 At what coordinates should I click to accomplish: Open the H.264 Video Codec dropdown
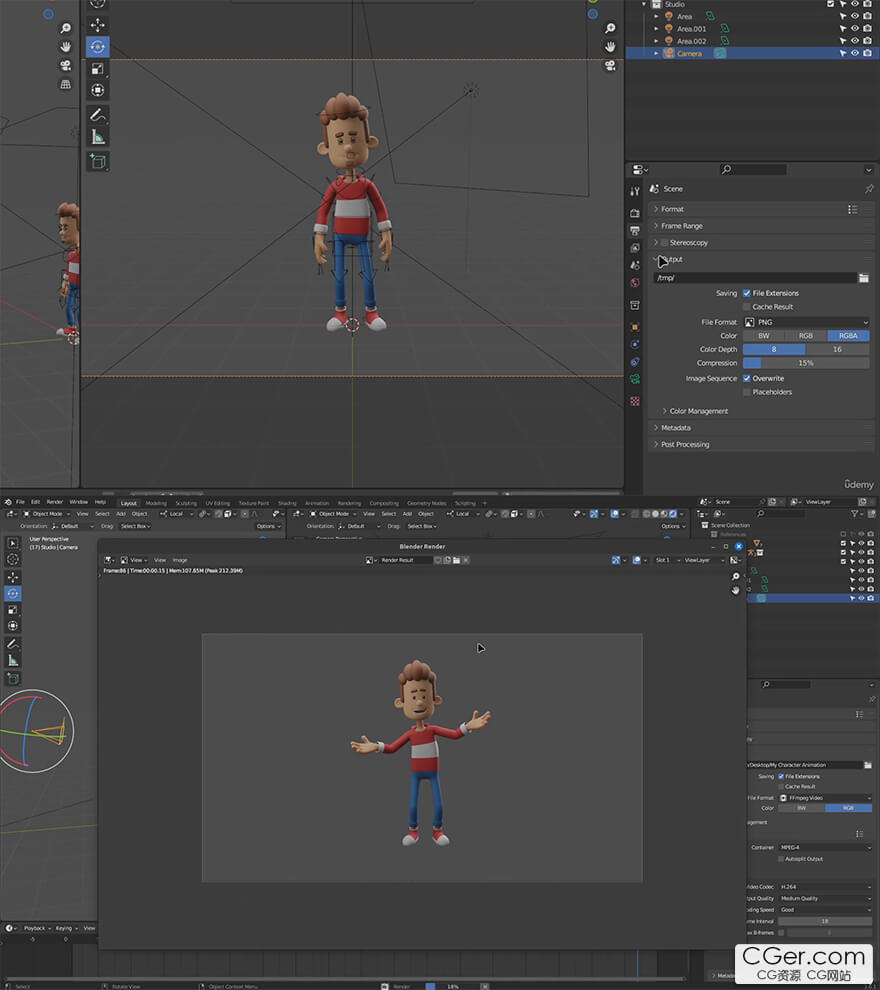[x=825, y=886]
